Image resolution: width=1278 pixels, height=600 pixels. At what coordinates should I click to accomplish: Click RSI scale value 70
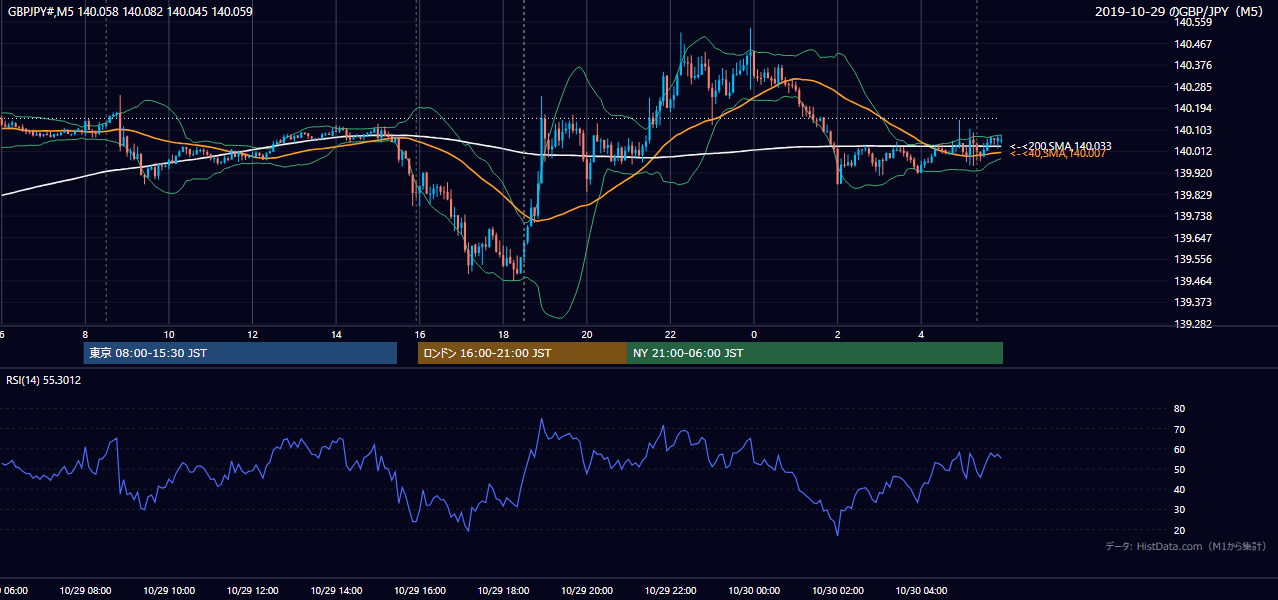click(1179, 429)
